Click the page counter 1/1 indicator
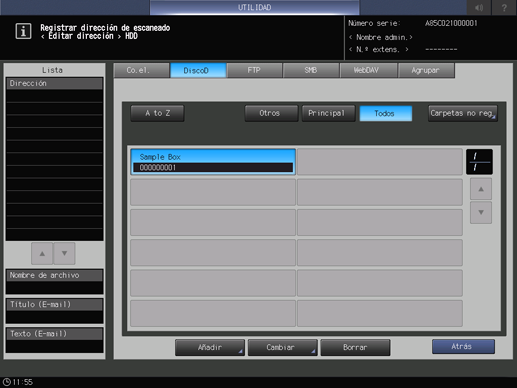Screen dimensions: 517x388 tap(479, 162)
